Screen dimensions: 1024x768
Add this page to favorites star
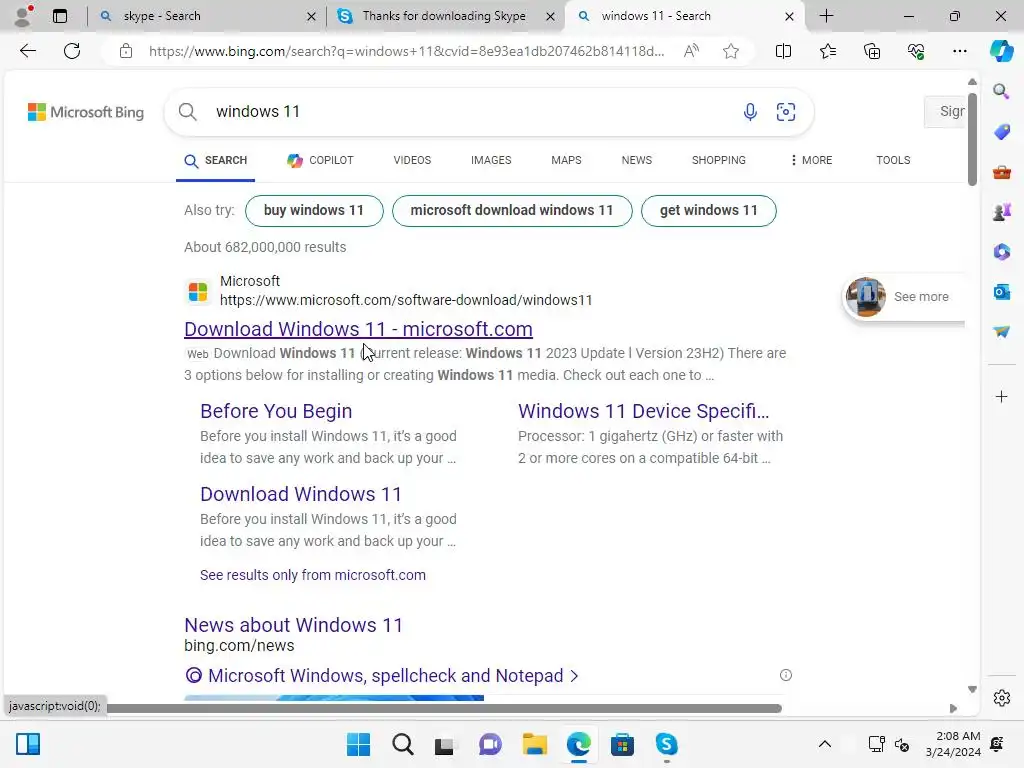pyautogui.click(x=731, y=51)
